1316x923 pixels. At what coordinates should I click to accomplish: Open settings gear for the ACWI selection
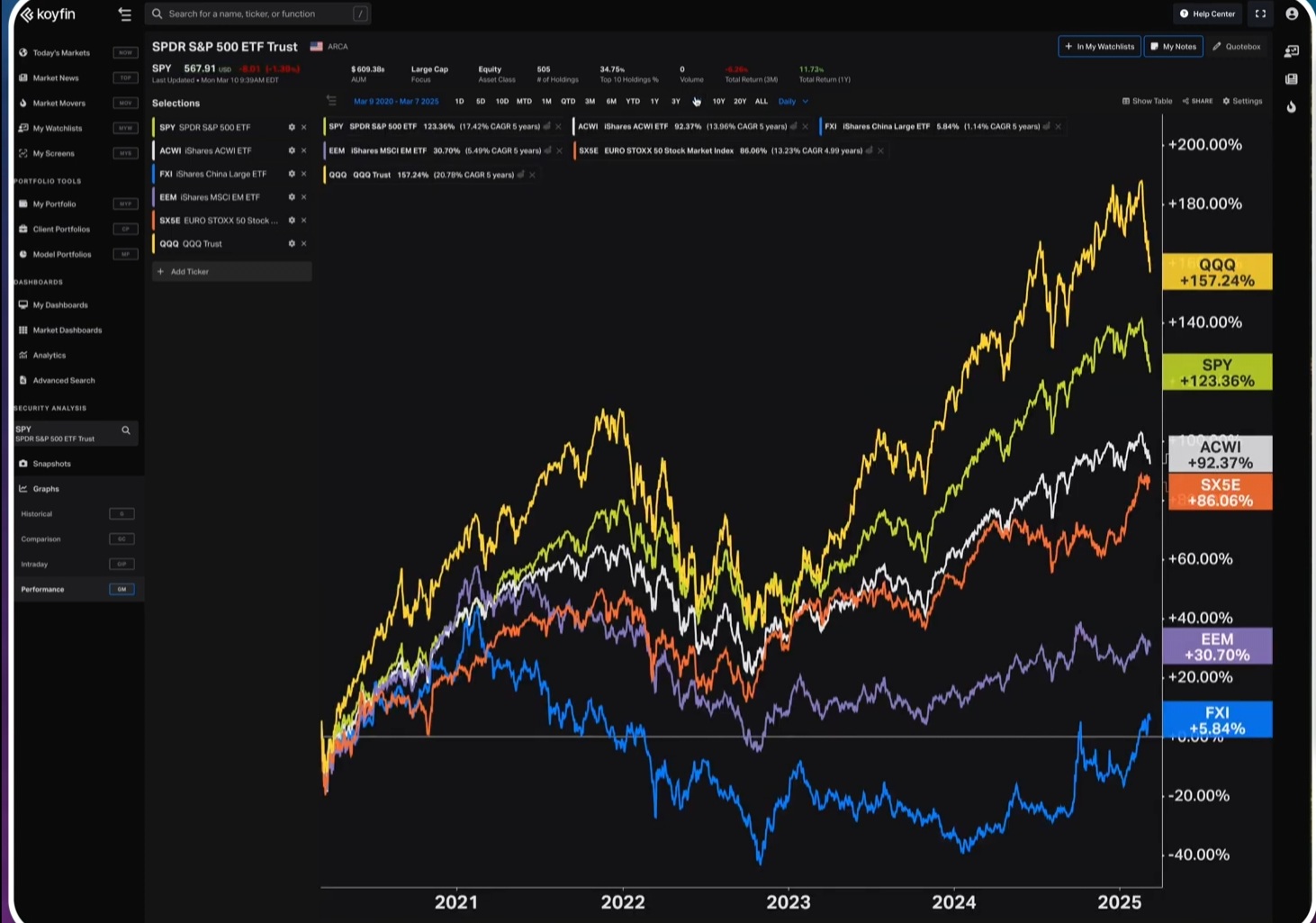click(x=292, y=150)
